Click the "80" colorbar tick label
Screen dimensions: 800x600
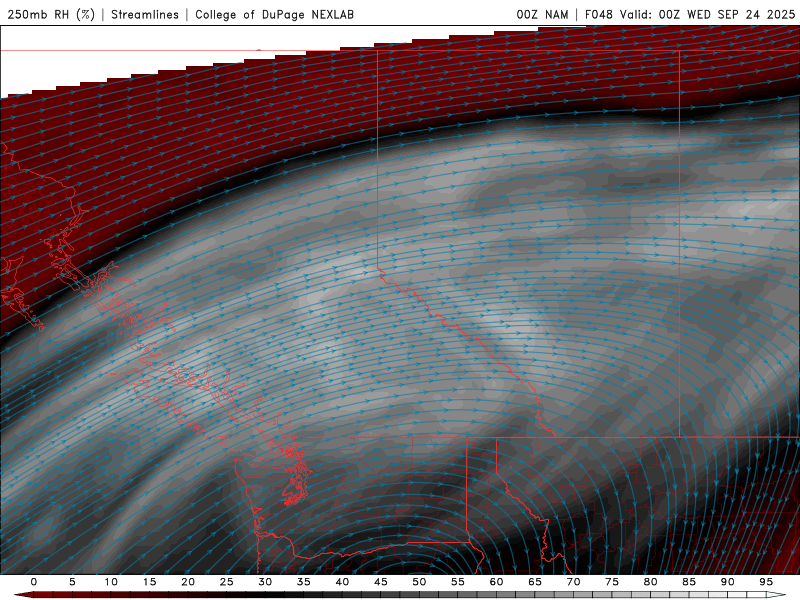pyautogui.click(x=650, y=582)
